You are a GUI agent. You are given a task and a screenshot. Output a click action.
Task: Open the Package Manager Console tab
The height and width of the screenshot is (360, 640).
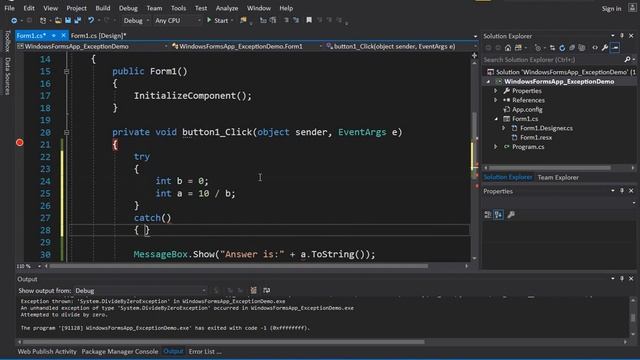coord(120,351)
